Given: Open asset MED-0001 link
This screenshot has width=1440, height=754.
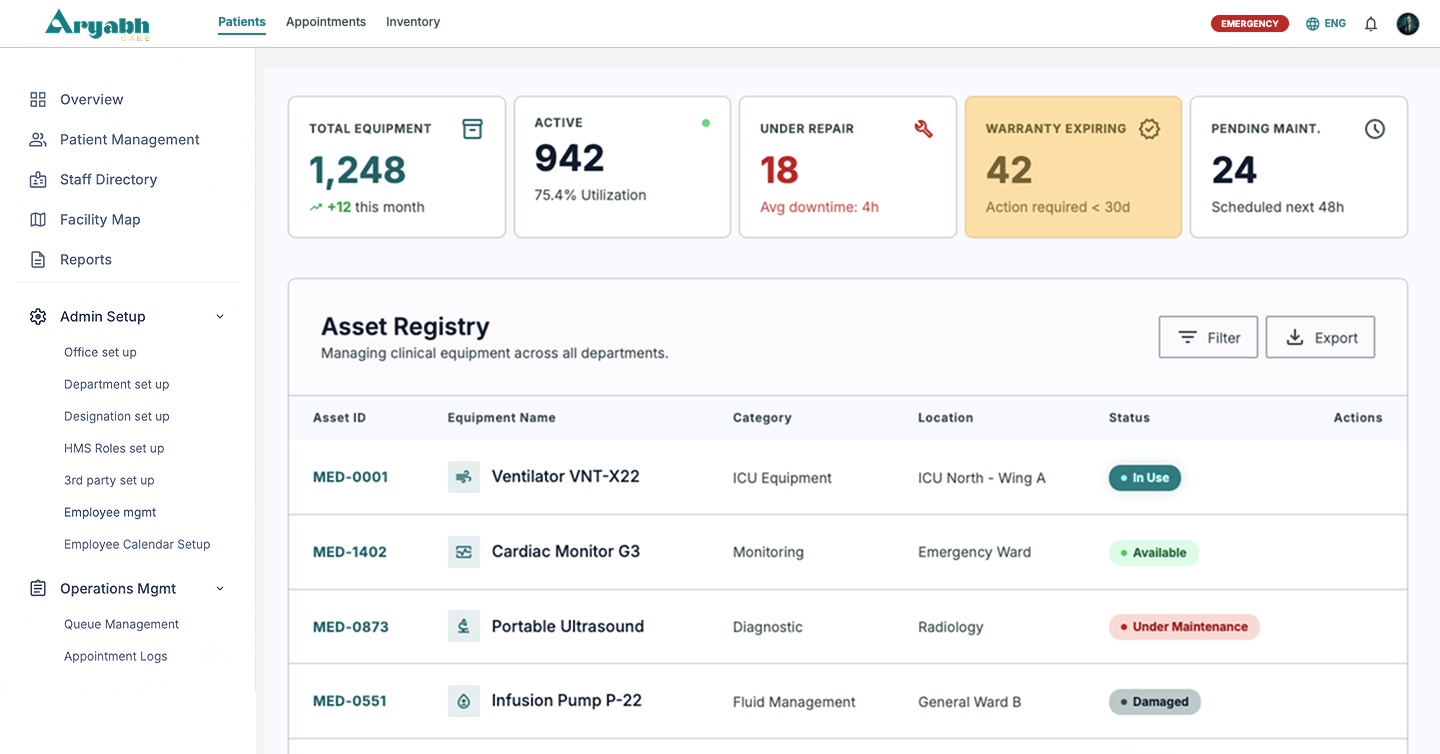Looking at the screenshot, I should (350, 477).
